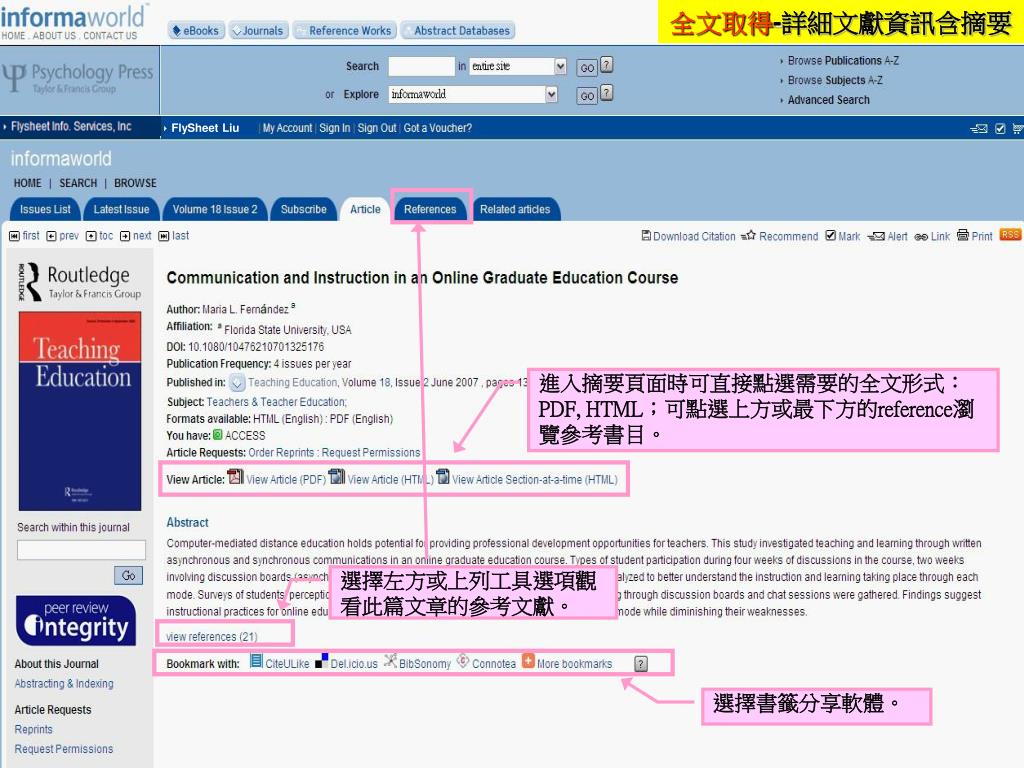Click the Teaching Education link in Published in
This screenshot has height=768, width=1024.
293,383
